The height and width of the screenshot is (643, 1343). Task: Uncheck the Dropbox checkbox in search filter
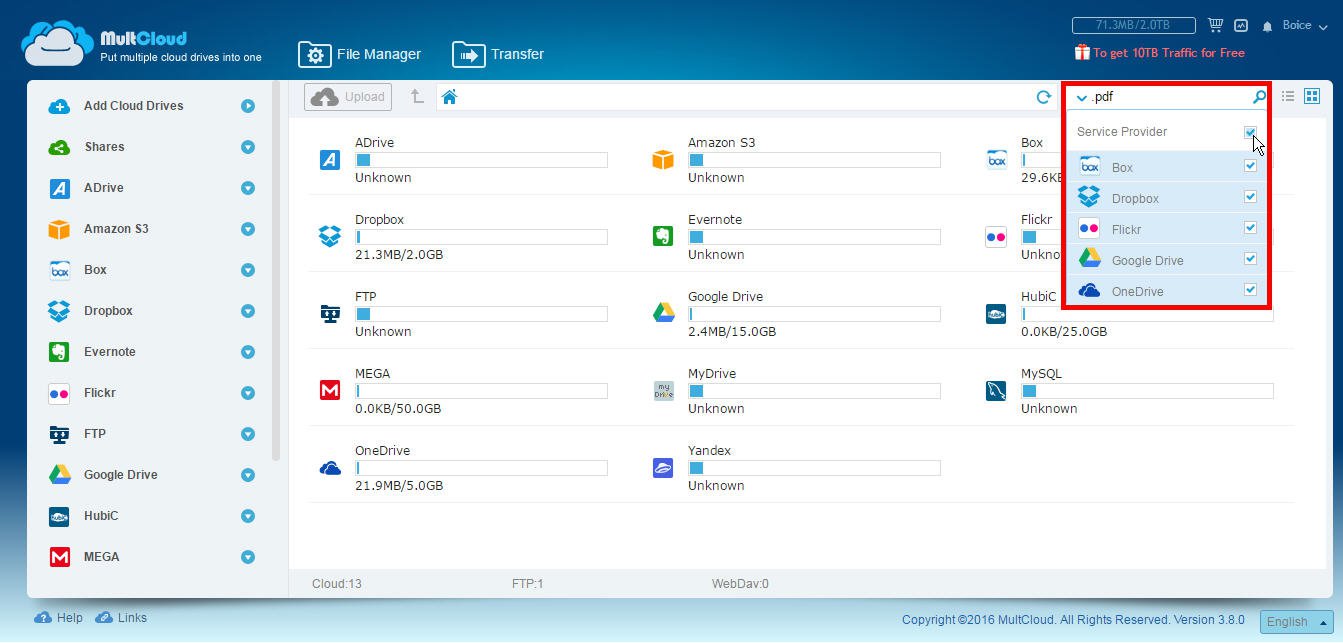[x=1250, y=197]
